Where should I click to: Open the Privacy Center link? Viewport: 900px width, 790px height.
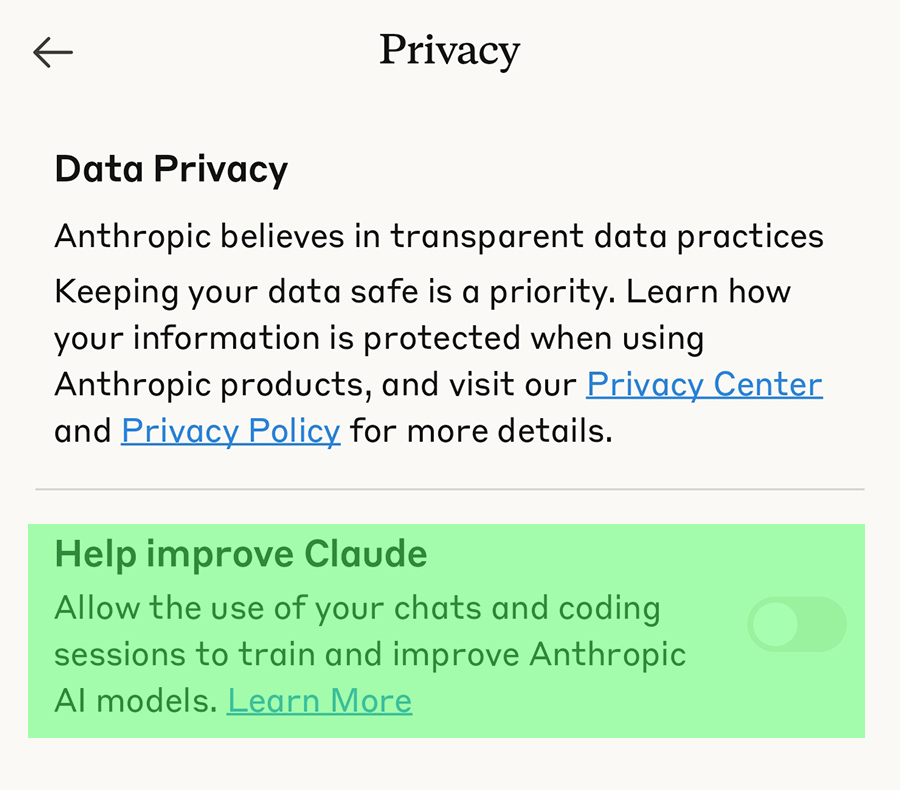(x=704, y=384)
